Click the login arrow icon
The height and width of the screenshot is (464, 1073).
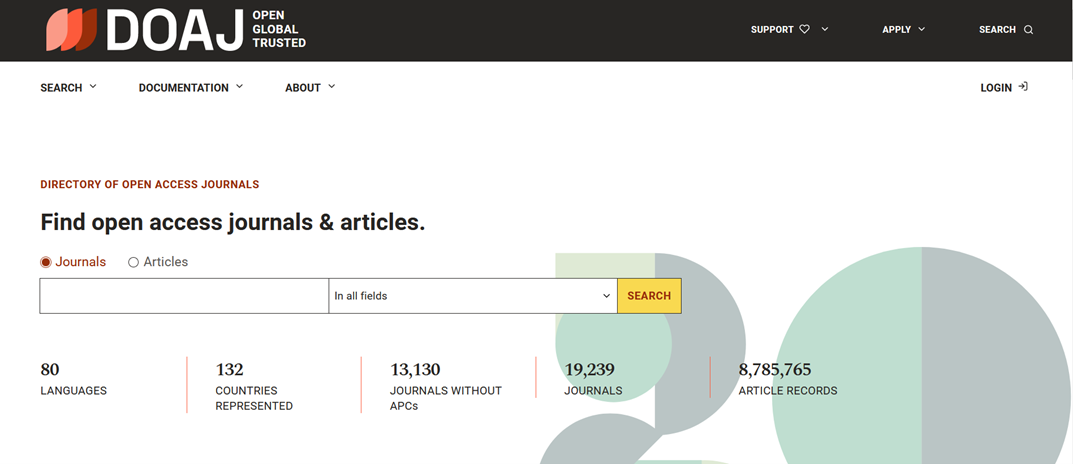[1023, 87]
